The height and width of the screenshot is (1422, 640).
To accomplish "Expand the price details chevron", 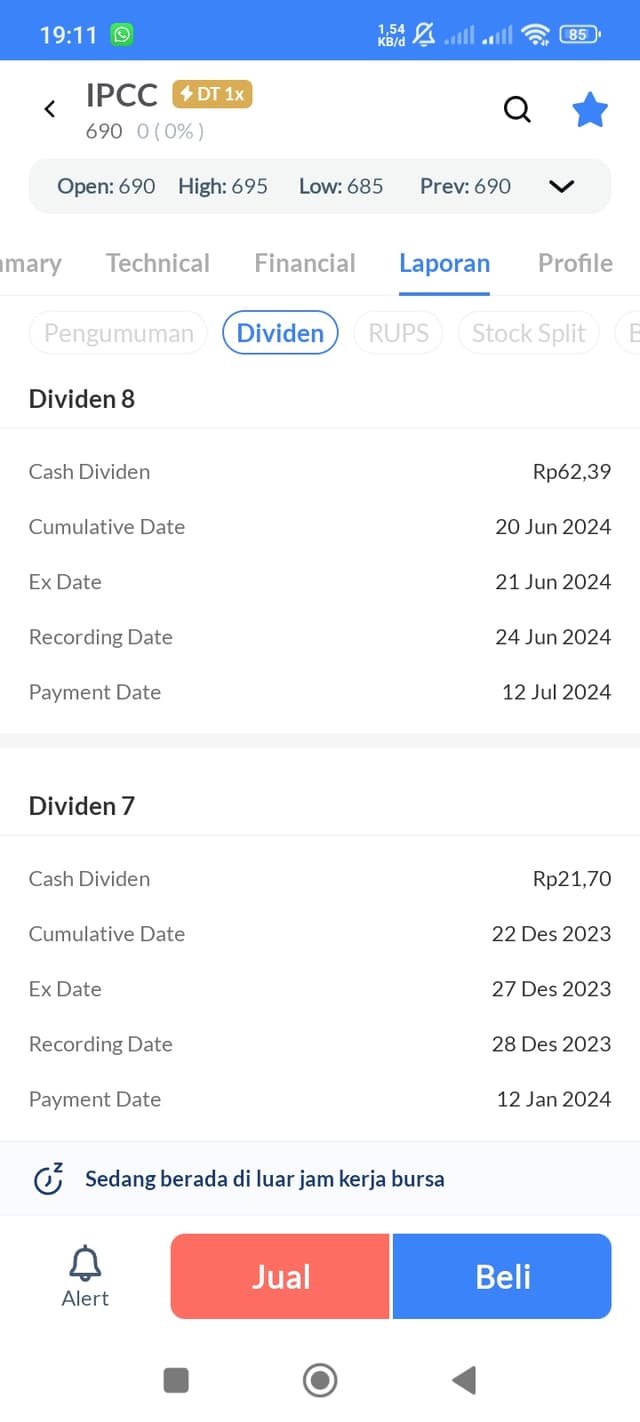I will click(562, 186).
